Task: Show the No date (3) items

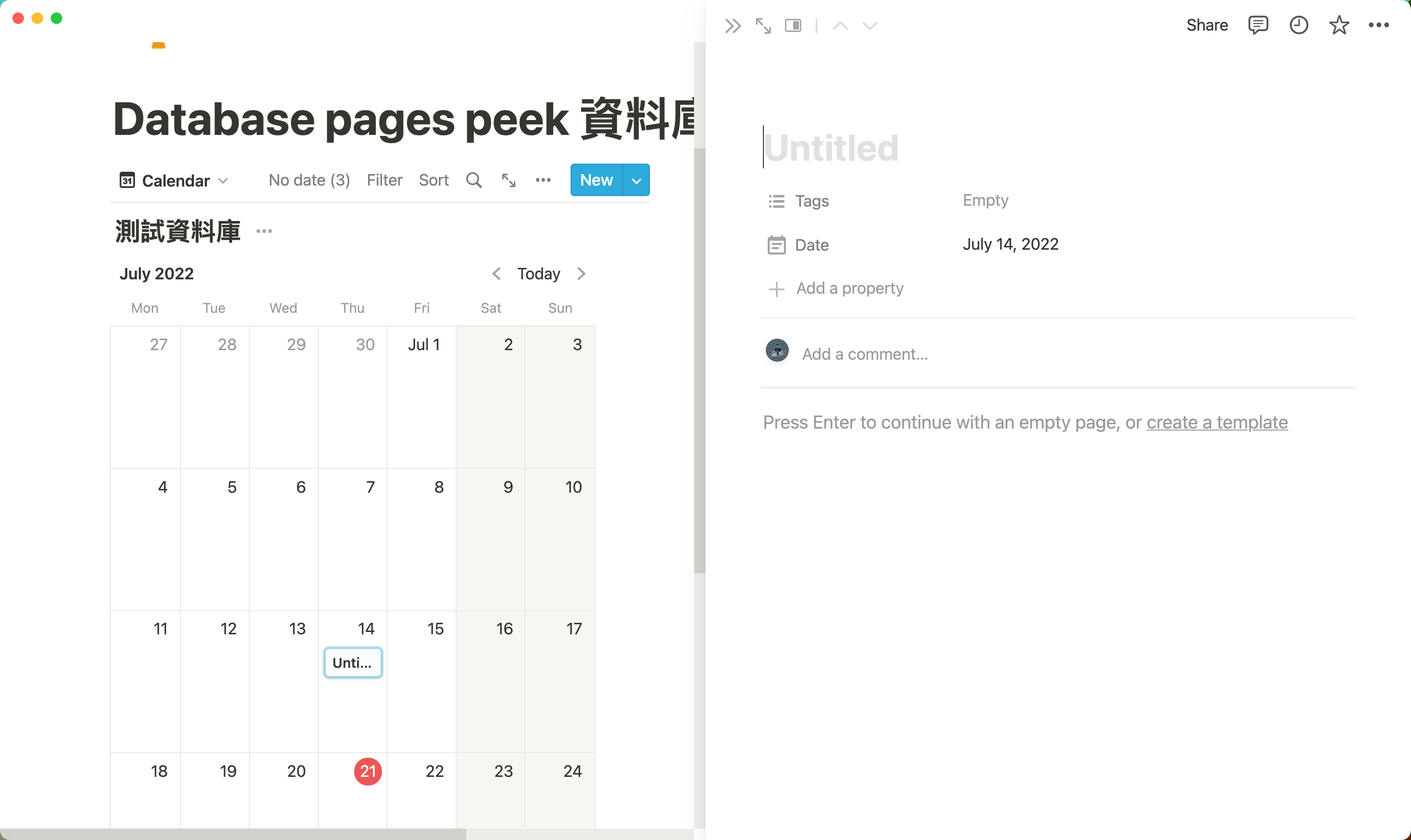Action: pos(309,180)
